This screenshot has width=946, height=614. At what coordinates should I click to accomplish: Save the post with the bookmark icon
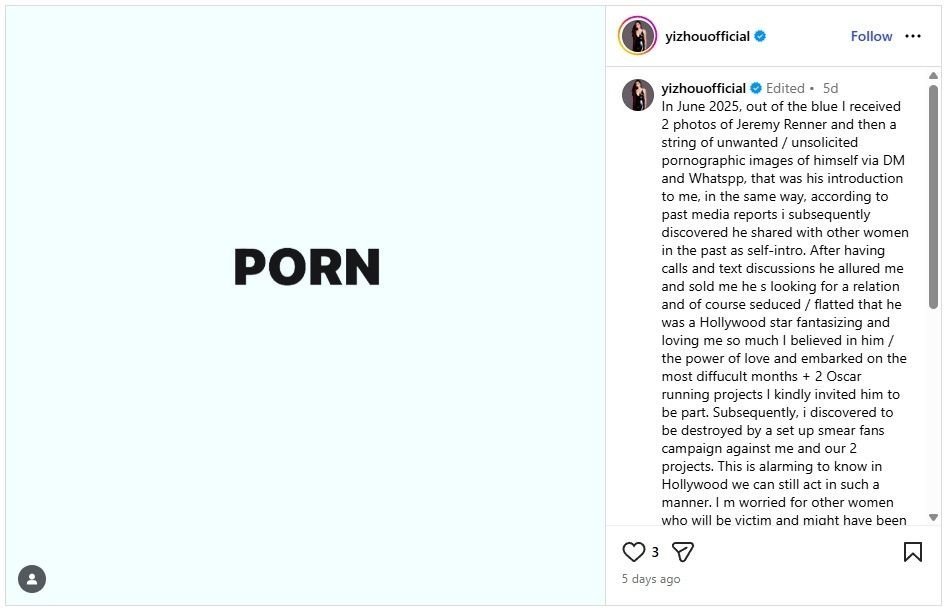[913, 552]
